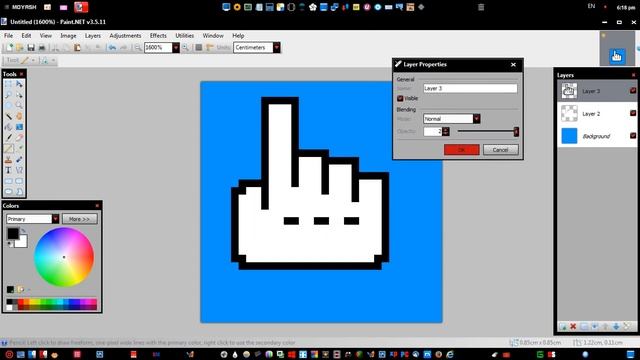This screenshot has width=640, height=360.
Task: Open the Normal blending mode dropdown
Action: click(x=476, y=119)
